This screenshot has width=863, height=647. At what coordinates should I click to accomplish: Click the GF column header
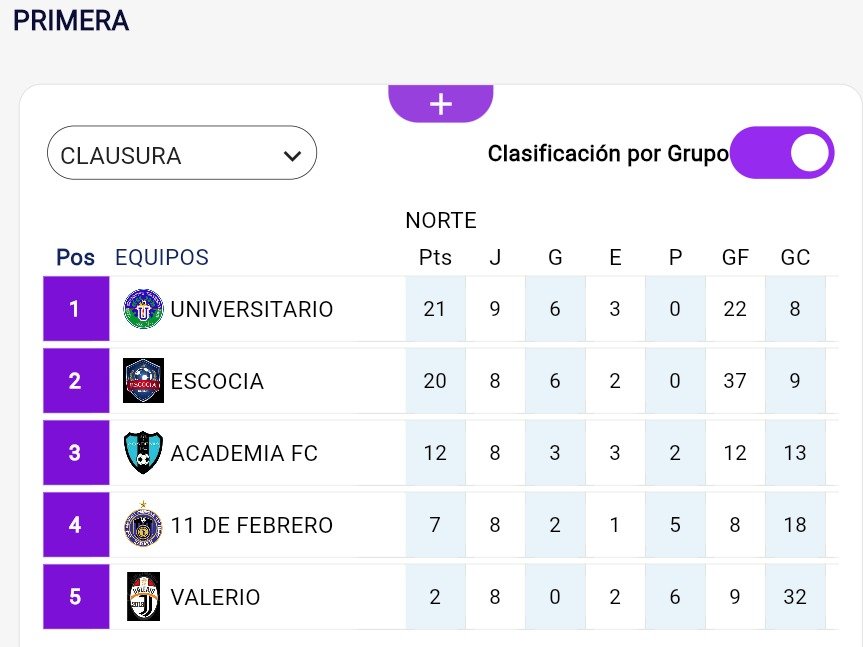[x=735, y=257]
